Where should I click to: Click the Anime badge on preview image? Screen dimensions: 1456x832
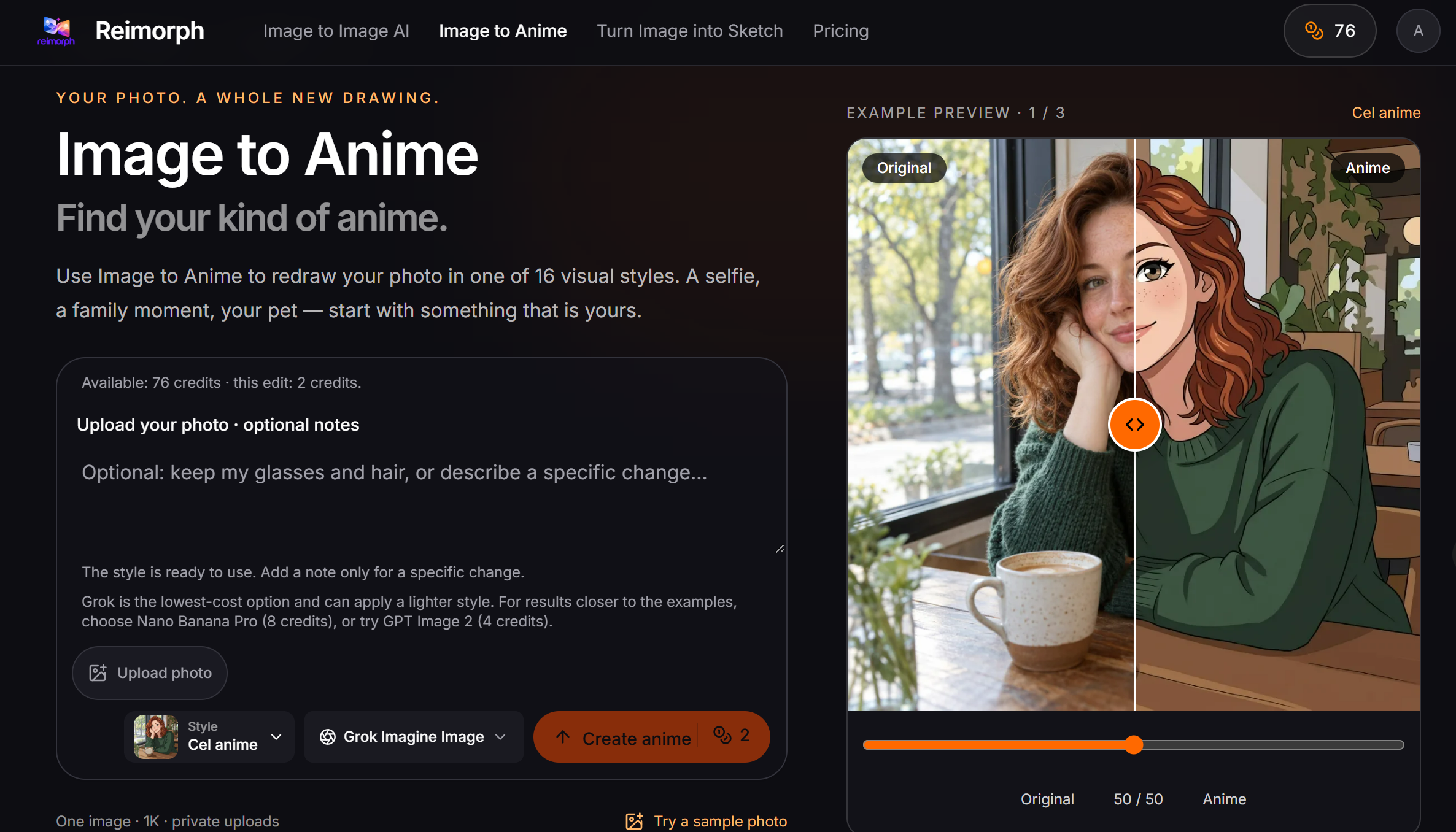click(1368, 168)
